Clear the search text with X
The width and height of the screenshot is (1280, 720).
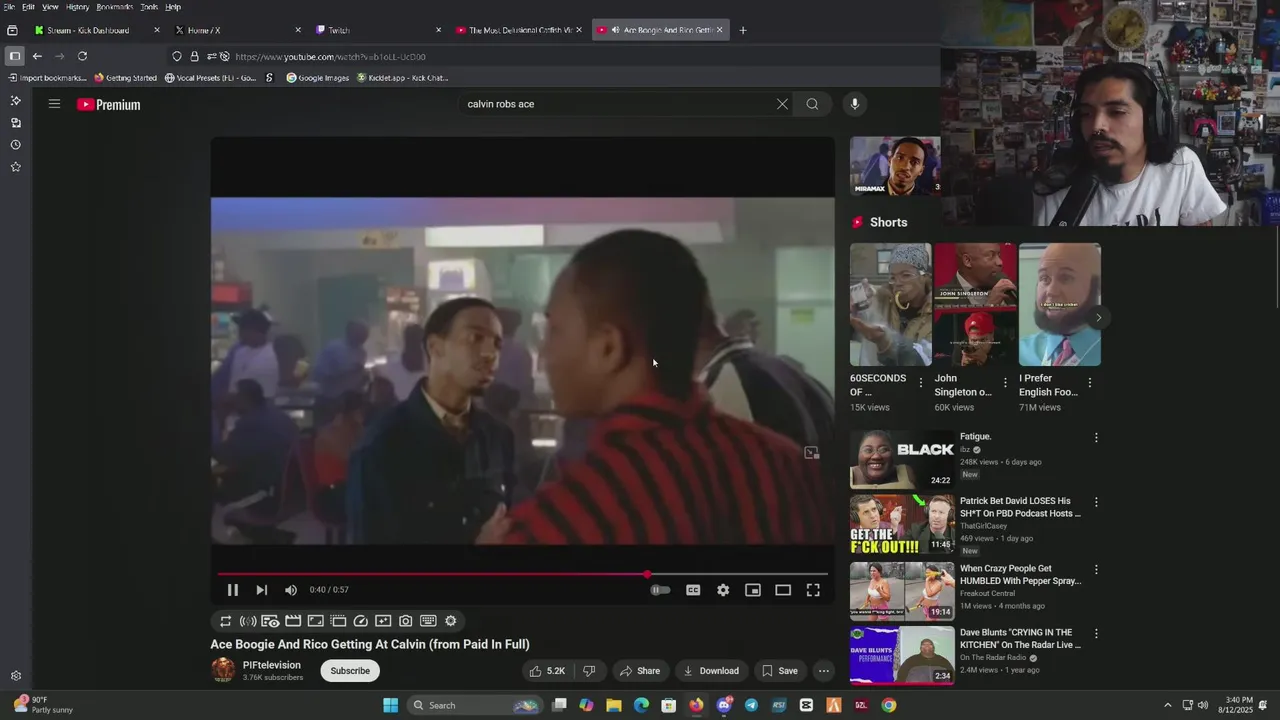coord(782,104)
